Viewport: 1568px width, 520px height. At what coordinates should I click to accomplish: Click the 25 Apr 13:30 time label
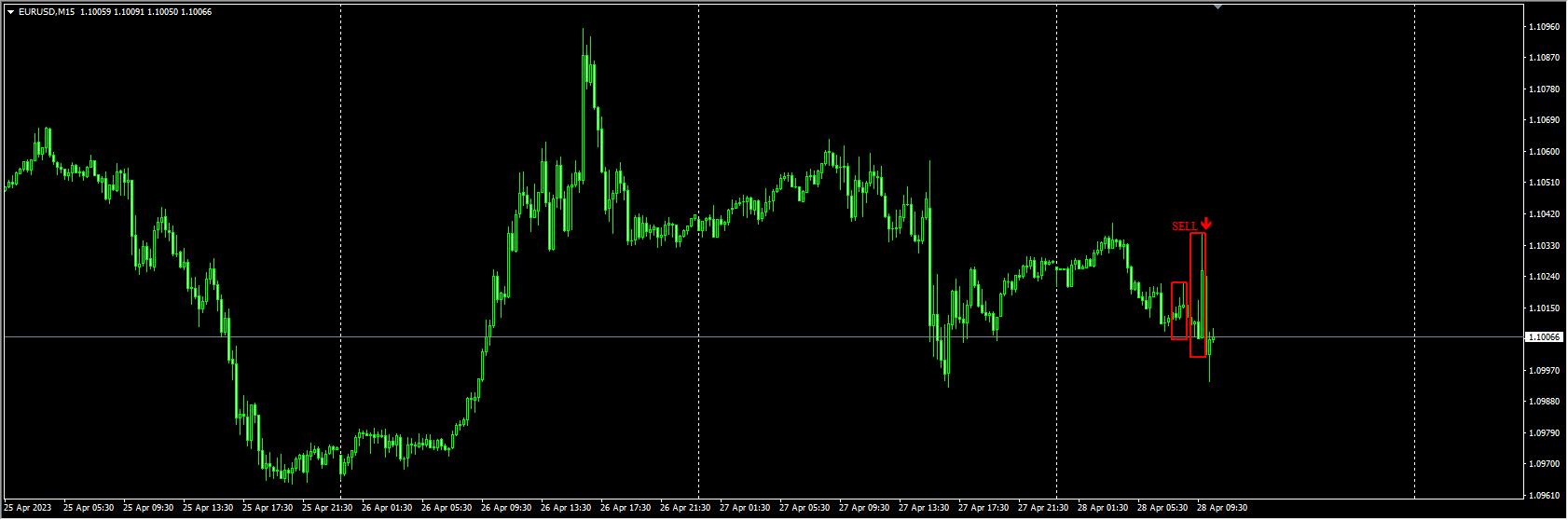point(208,508)
